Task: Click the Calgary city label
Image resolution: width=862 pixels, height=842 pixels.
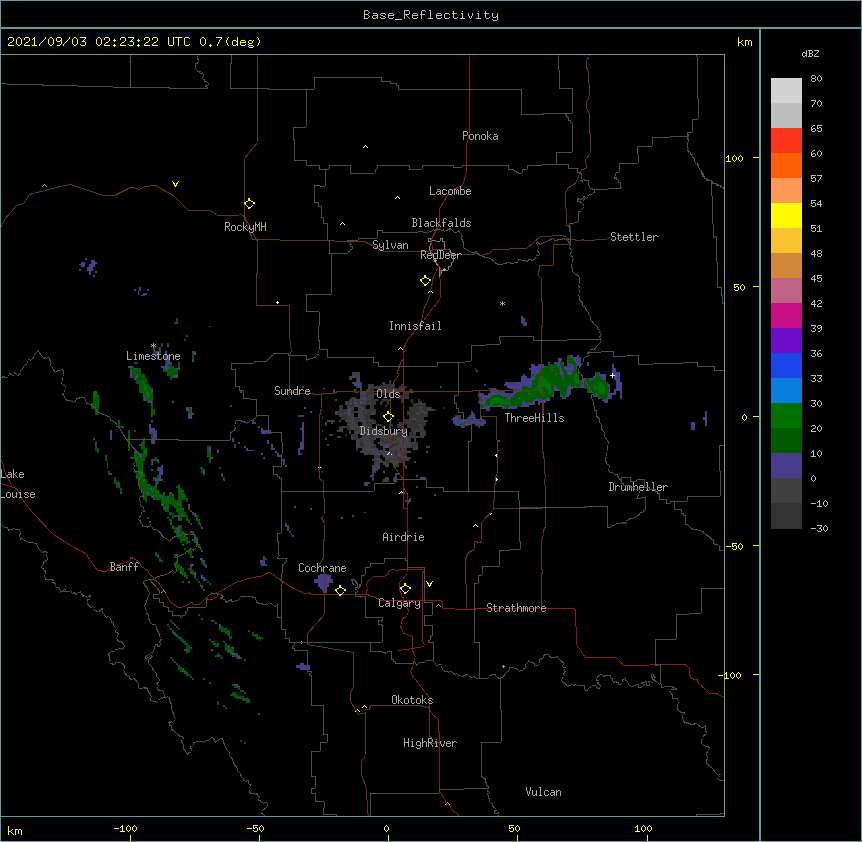Action: click(399, 603)
